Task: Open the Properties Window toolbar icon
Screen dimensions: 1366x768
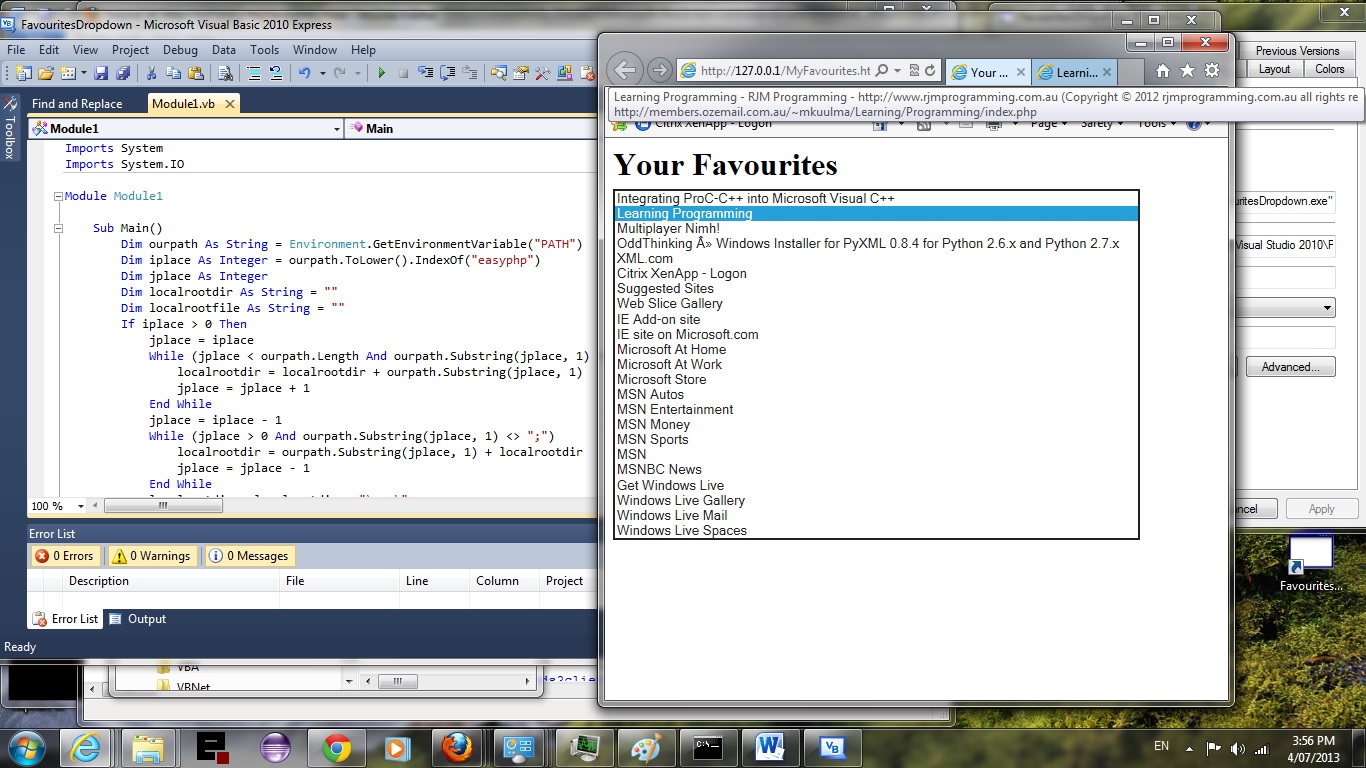Action: click(x=520, y=73)
